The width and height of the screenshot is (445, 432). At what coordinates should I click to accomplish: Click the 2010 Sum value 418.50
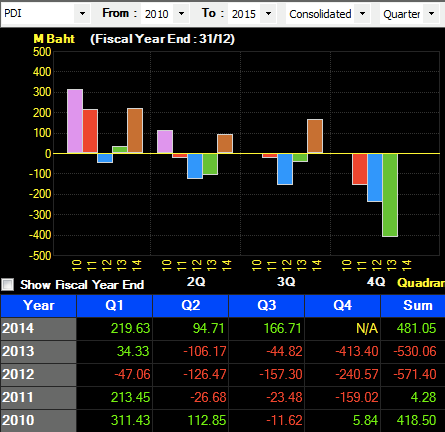point(416,420)
